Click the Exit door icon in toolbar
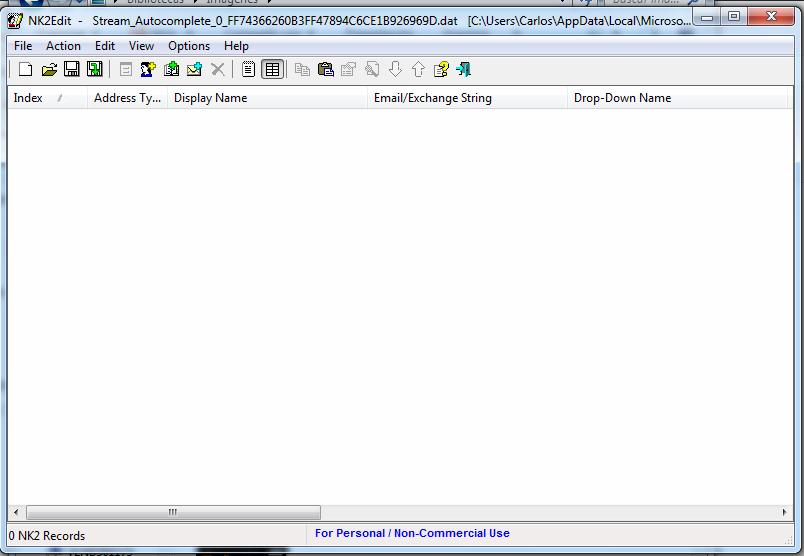The height and width of the screenshot is (556, 804). 464,69
